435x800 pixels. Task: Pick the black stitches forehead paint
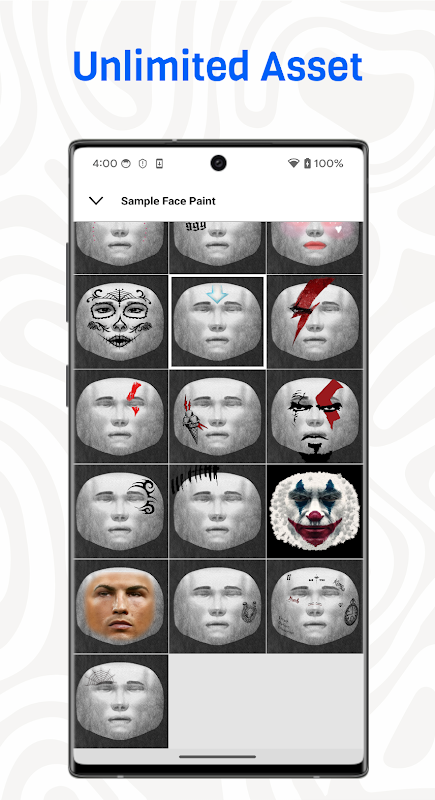click(x=217, y=511)
